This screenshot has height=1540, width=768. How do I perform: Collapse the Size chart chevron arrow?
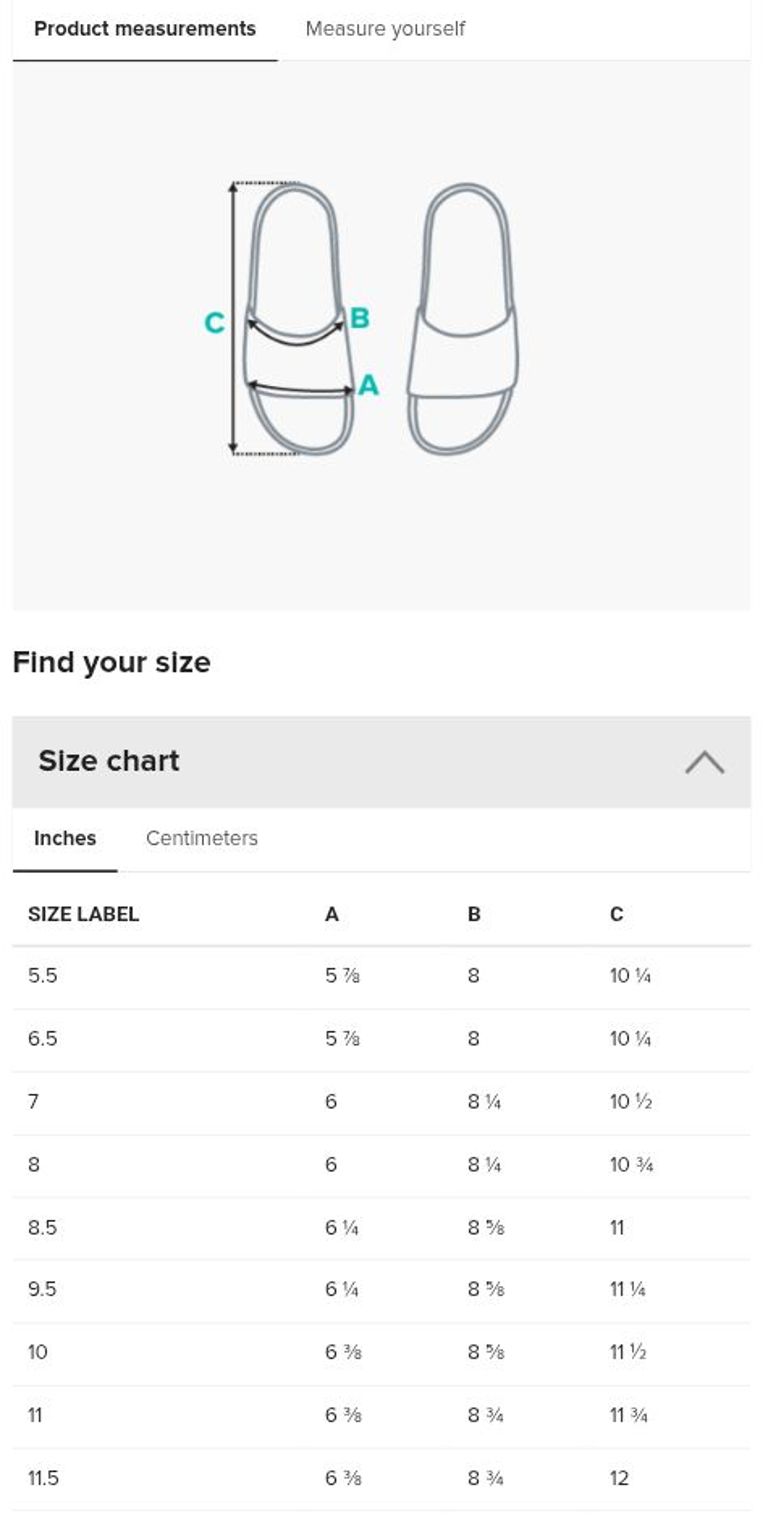tap(704, 762)
